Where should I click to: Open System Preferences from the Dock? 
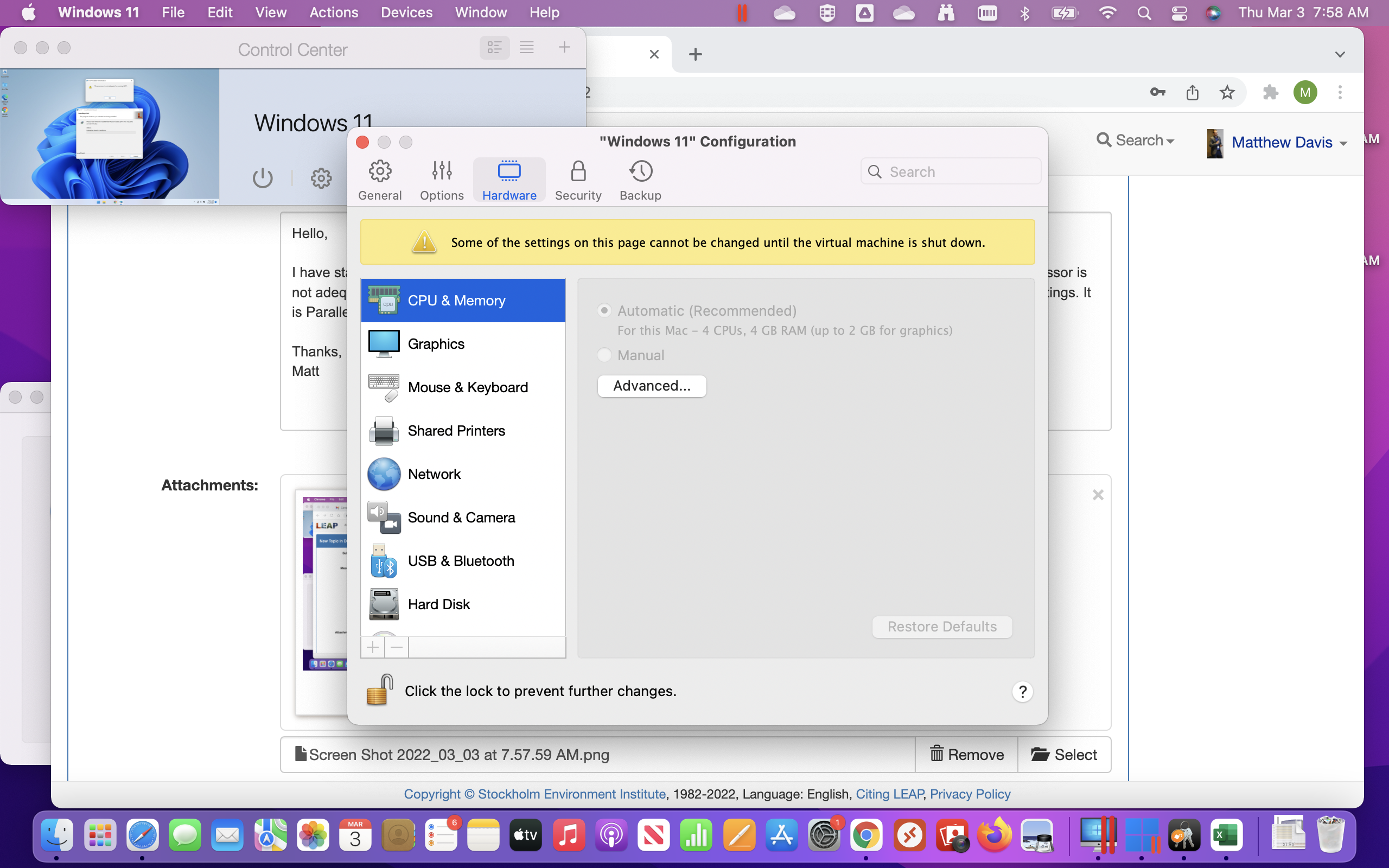pos(824,835)
